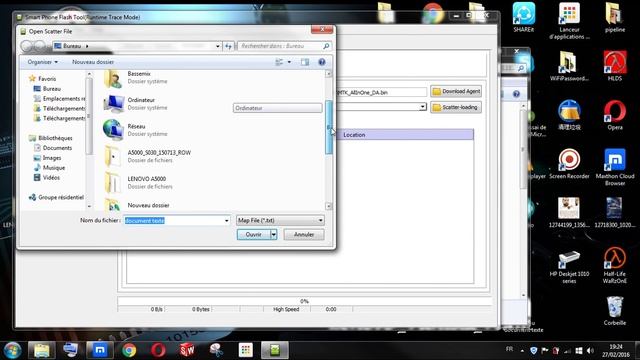The image size is (640, 360).
Task: Click the download agent path field
Action: 381,92
